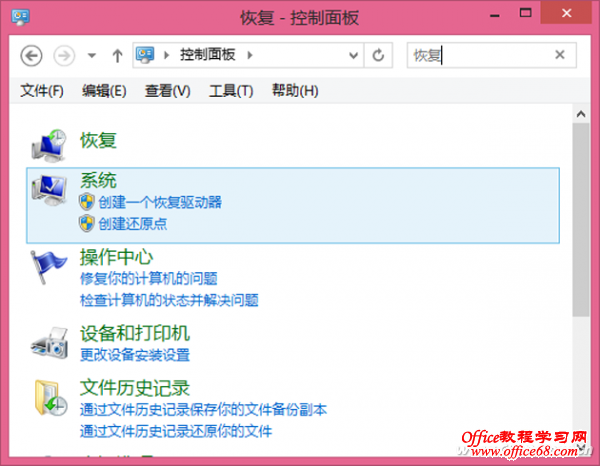The width and height of the screenshot is (600, 466).
Task: Open the 编辑(E) menu
Action: (104, 91)
